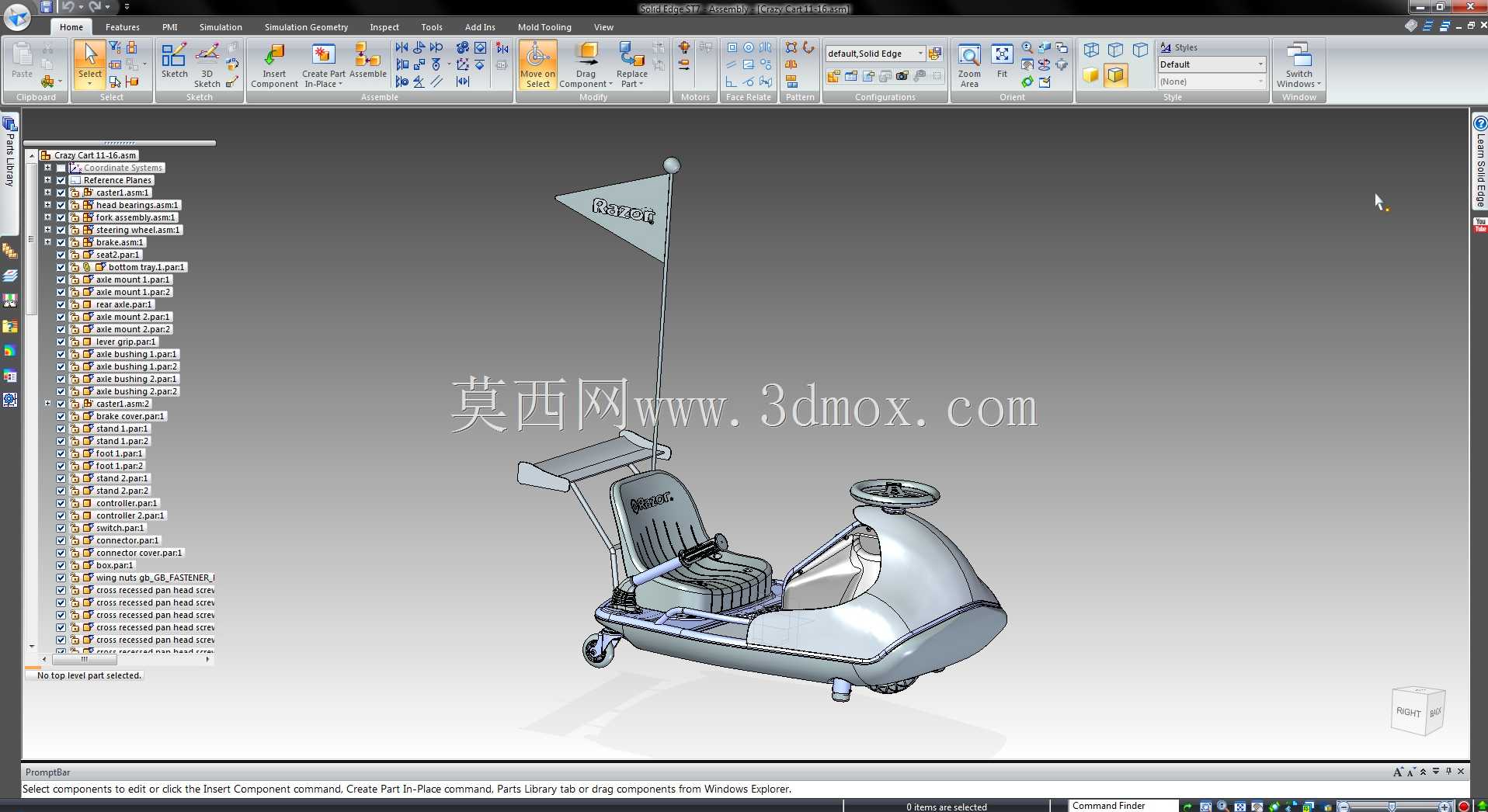The width and height of the screenshot is (1488, 812).
Task: Toggle box.par:1 visibility
Action: [61, 565]
